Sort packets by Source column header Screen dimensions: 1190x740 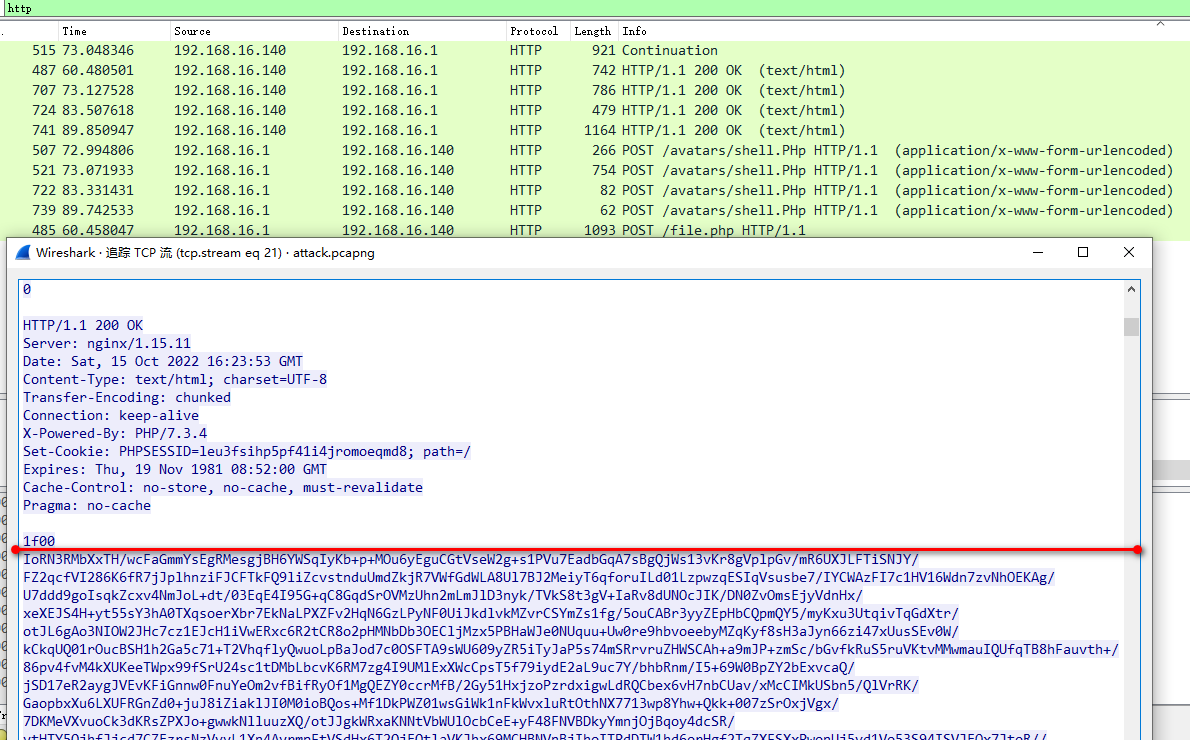pyautogui.click(x=254, y=31)
